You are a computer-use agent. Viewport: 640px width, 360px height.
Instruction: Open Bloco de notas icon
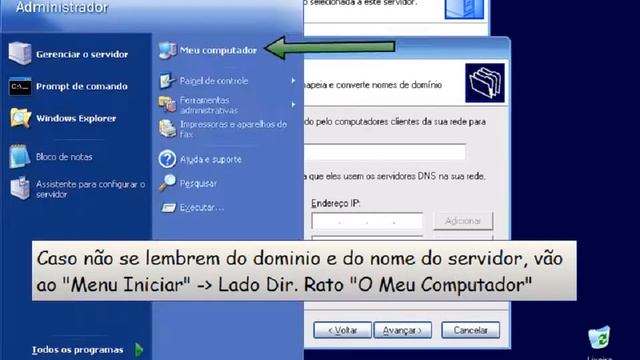(20, 156)
